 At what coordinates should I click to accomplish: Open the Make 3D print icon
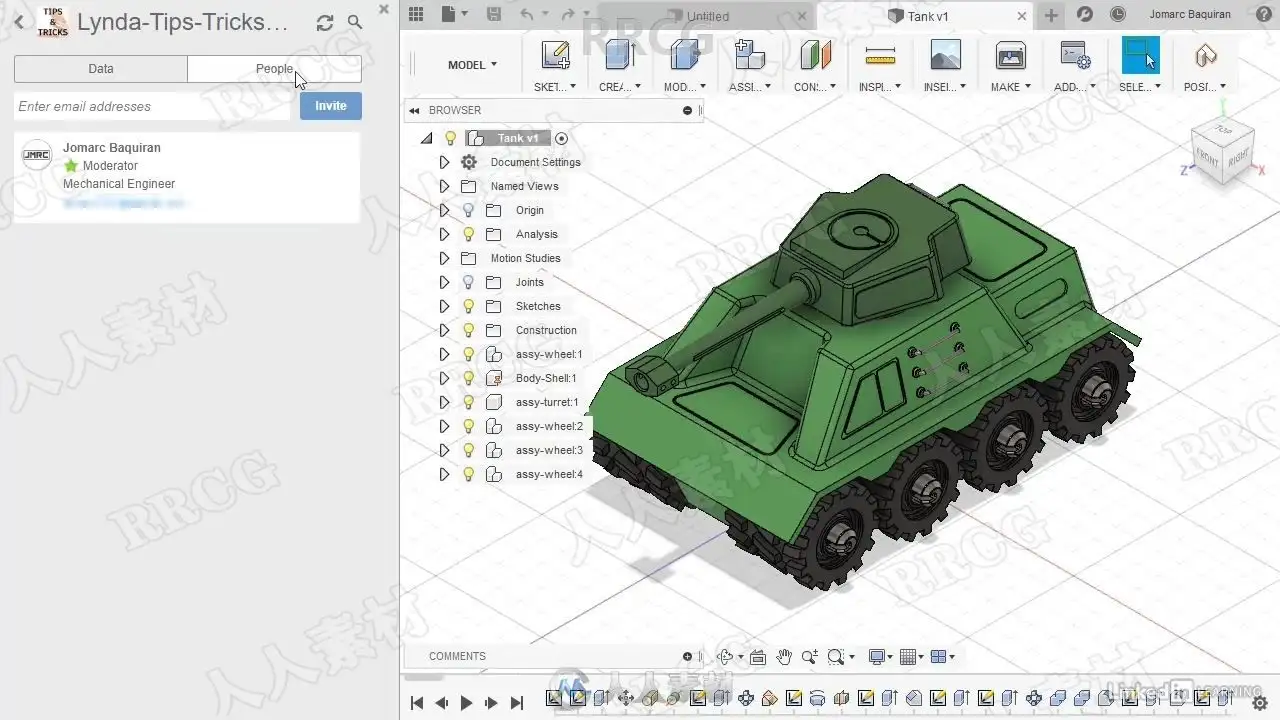click(x=1010, y=55)
